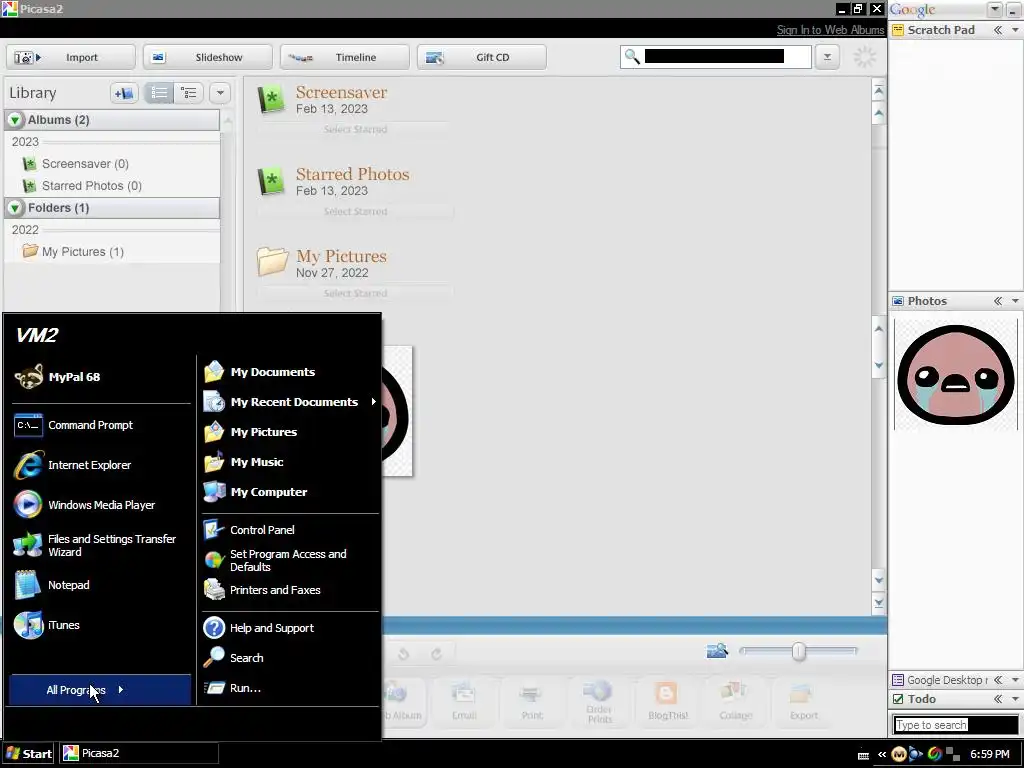Open the Scratch Pad gadget menu arrow
The width and height of the screenshot is (1024, 768).
coord(1015,30)
